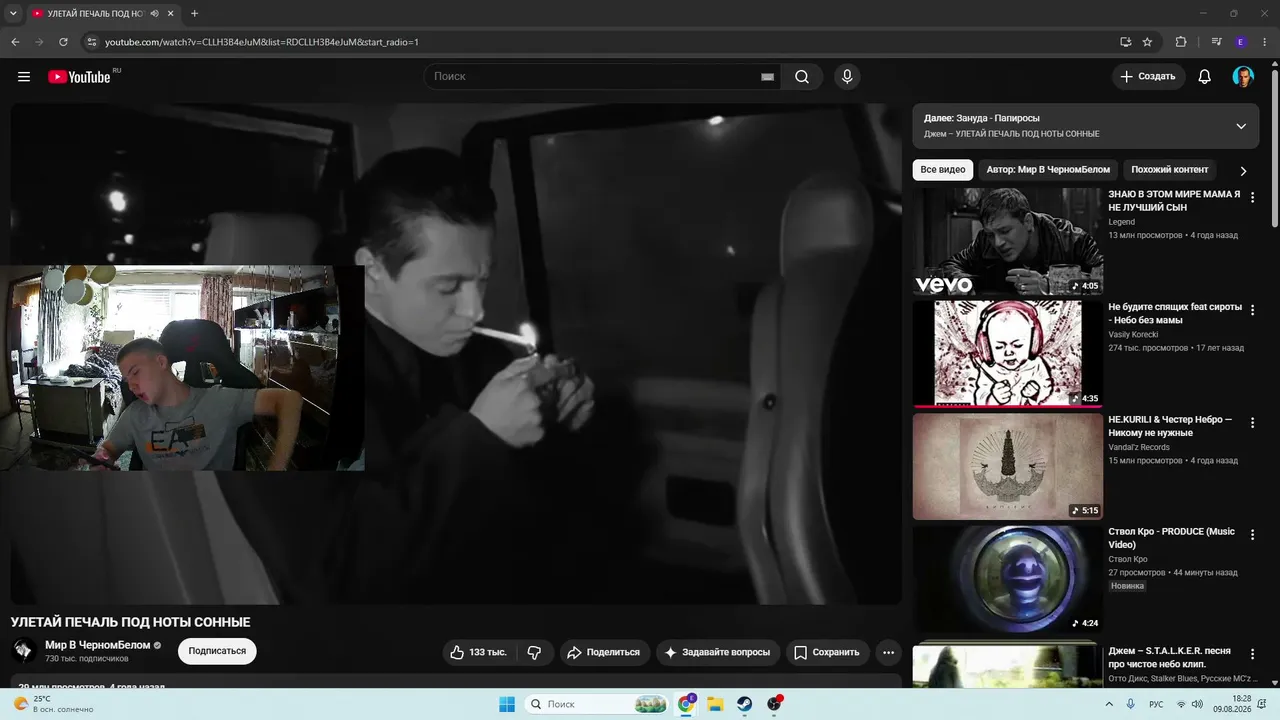Open OBS Studio from the taskbar

[775, 704]
